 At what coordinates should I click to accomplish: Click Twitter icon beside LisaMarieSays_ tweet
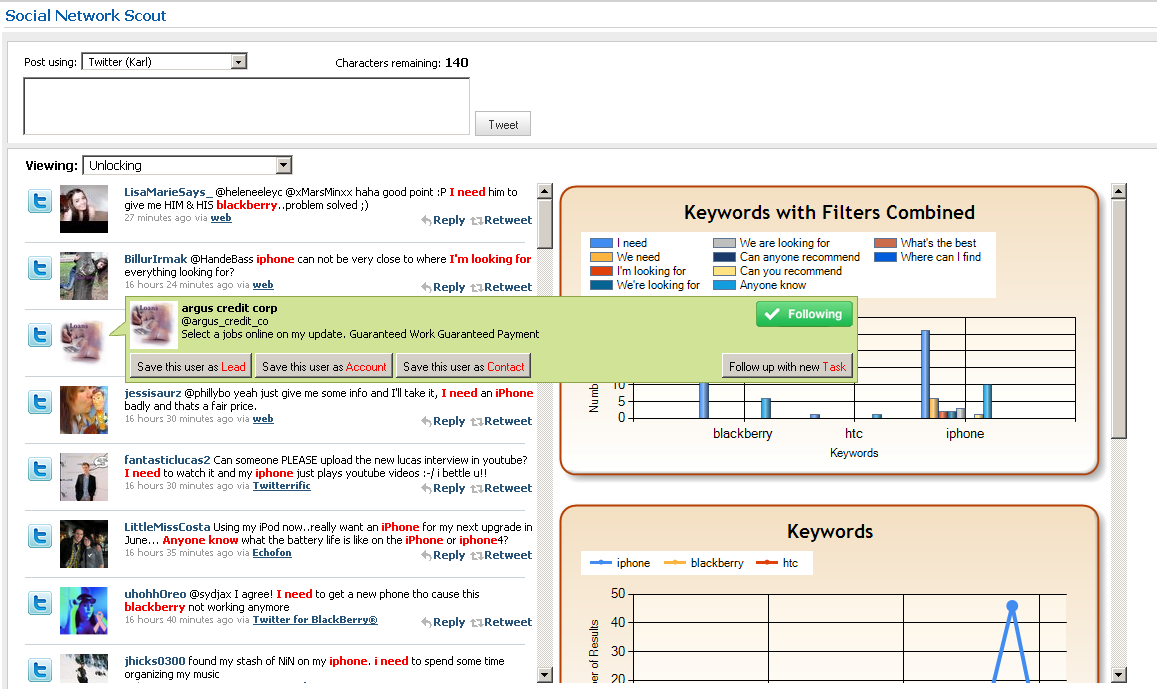click(x=40, y=201)
